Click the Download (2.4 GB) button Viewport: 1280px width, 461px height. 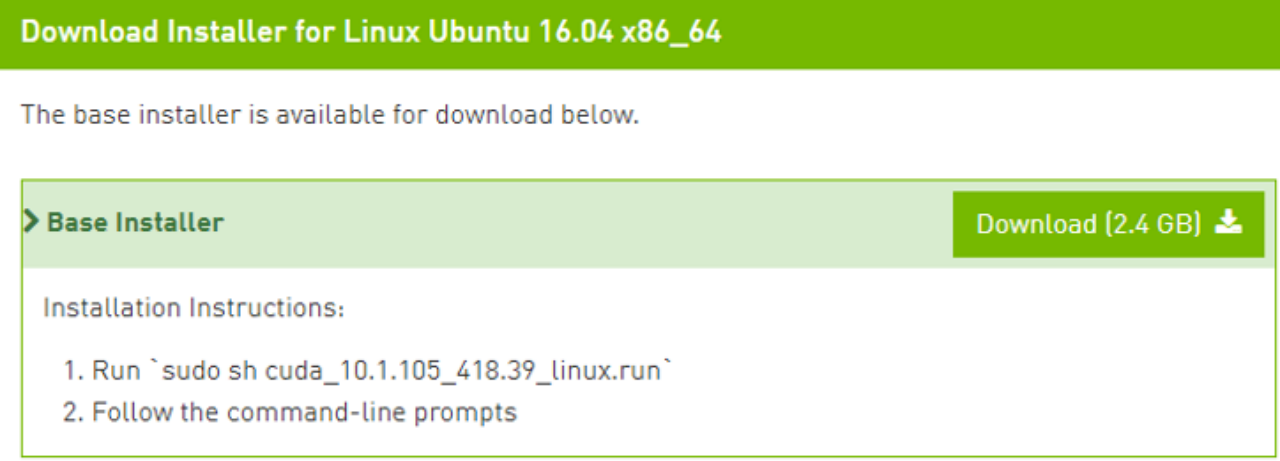tap(1108, 224)
